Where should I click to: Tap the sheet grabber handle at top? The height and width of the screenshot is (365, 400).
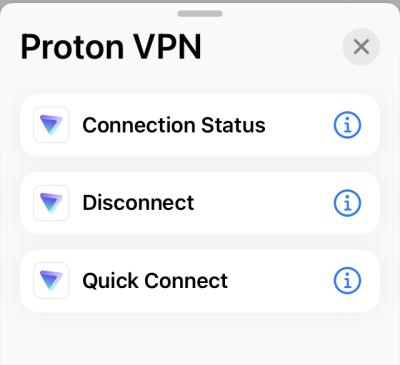[200, 14]
